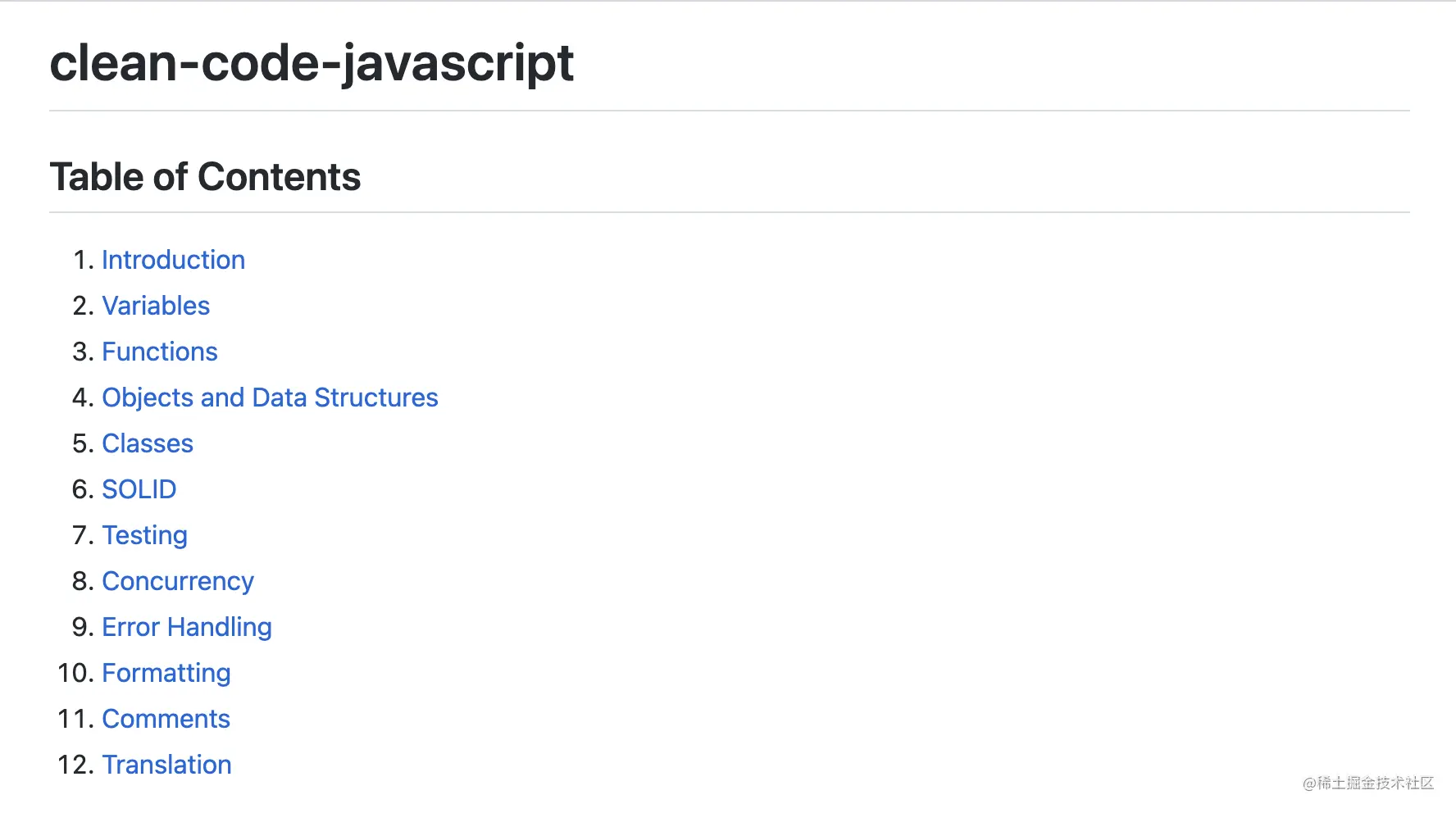Click the clean-code-javascript page title
The image size is (1456, 813).
[312, 63]
